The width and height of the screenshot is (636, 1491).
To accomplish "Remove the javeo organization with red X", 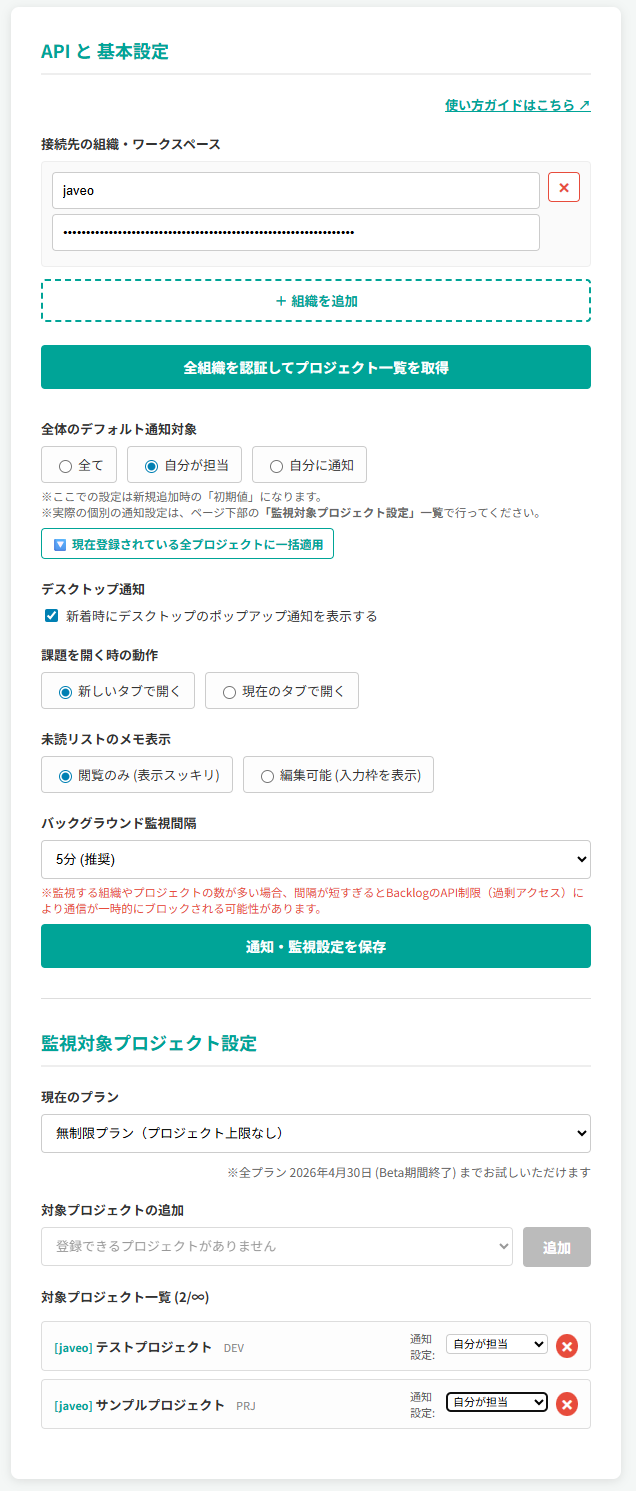I will tap(564, 187).
